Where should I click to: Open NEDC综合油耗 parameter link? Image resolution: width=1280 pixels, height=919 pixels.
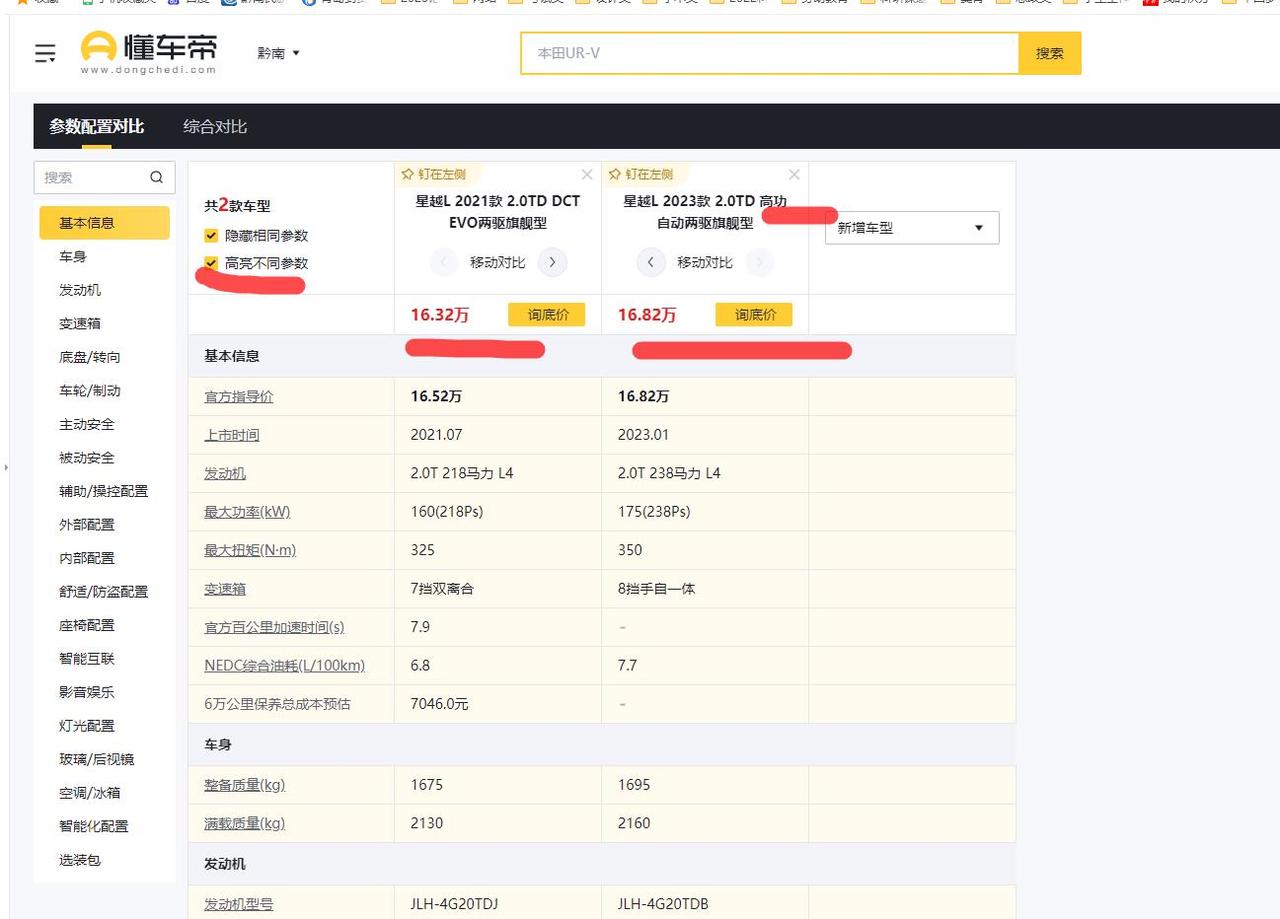click(x=285, y=665)
